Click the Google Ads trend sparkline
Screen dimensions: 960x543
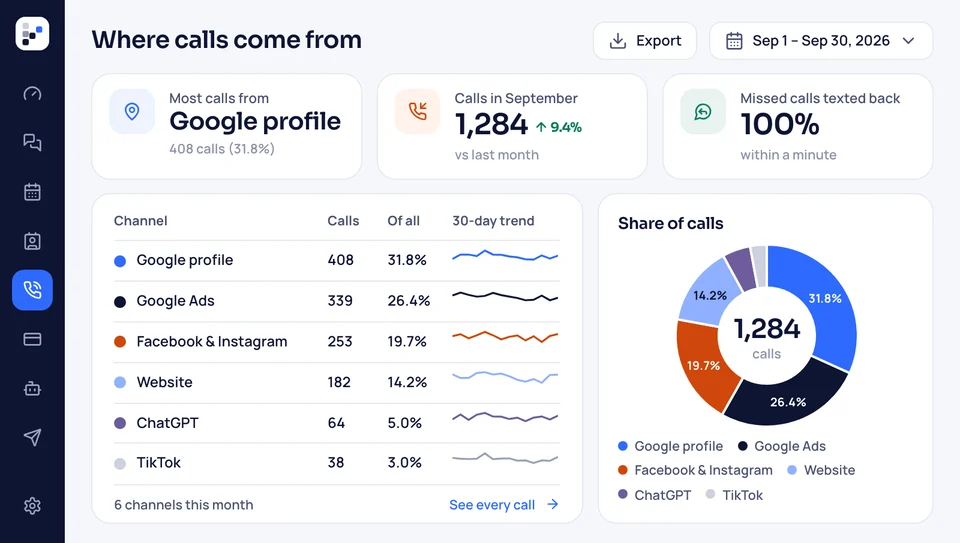click(505, 296)
